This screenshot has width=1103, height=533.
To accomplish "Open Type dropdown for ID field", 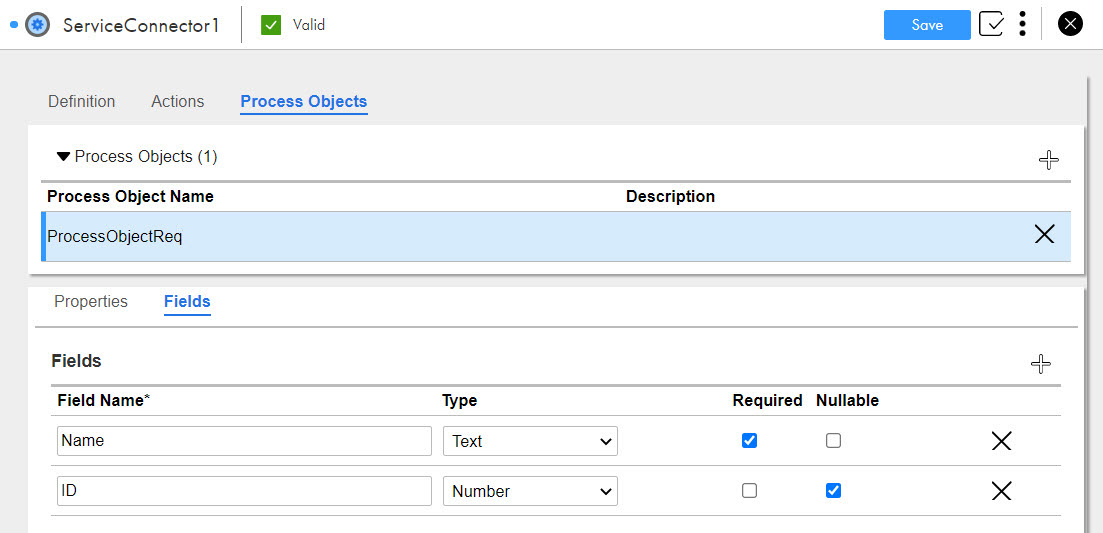I will pyautogui.click(x=530, y=491).
